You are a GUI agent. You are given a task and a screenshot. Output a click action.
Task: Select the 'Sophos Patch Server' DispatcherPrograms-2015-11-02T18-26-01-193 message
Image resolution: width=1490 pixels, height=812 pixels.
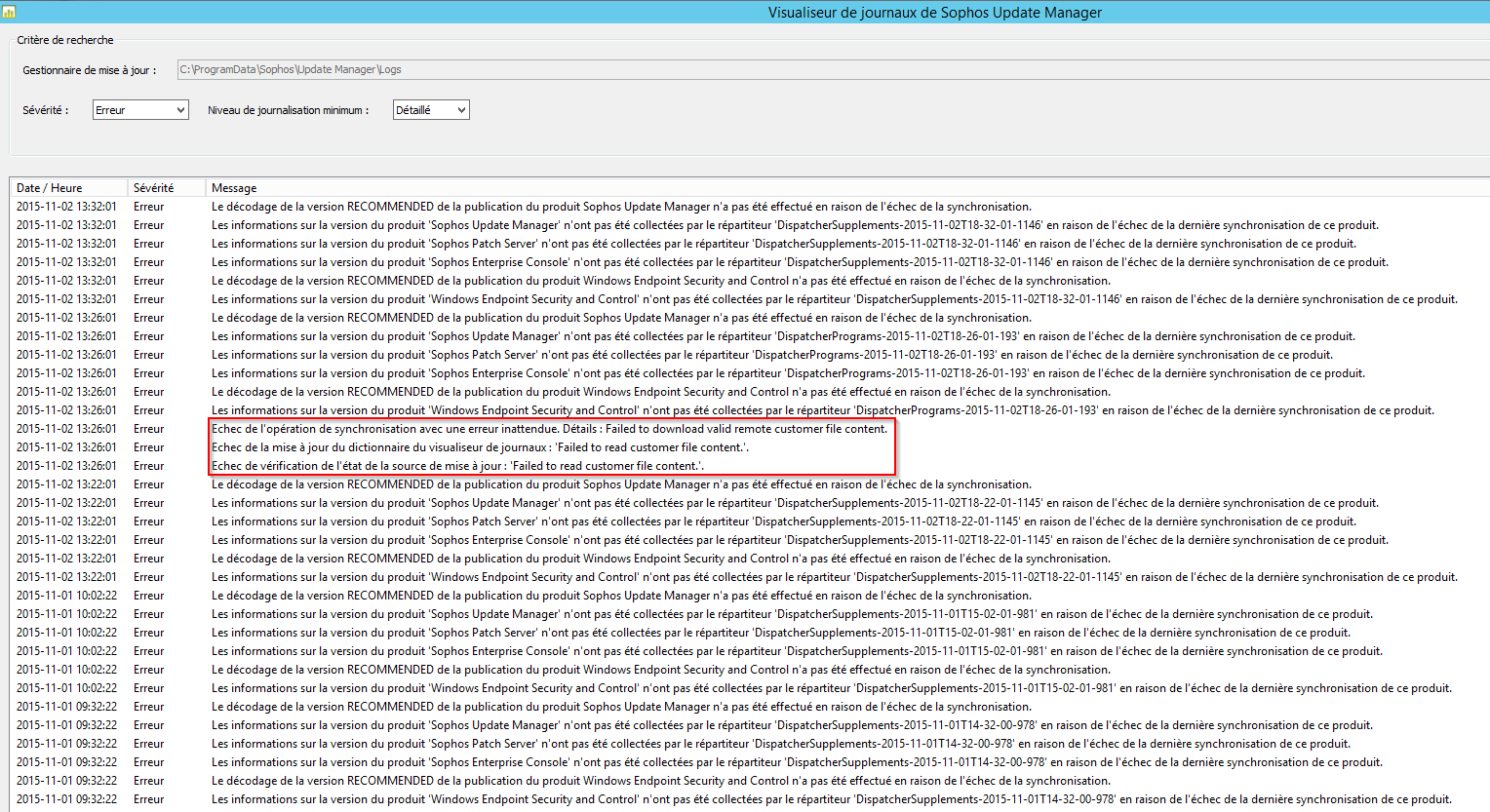pyautogui.click(x=771, y=355)
